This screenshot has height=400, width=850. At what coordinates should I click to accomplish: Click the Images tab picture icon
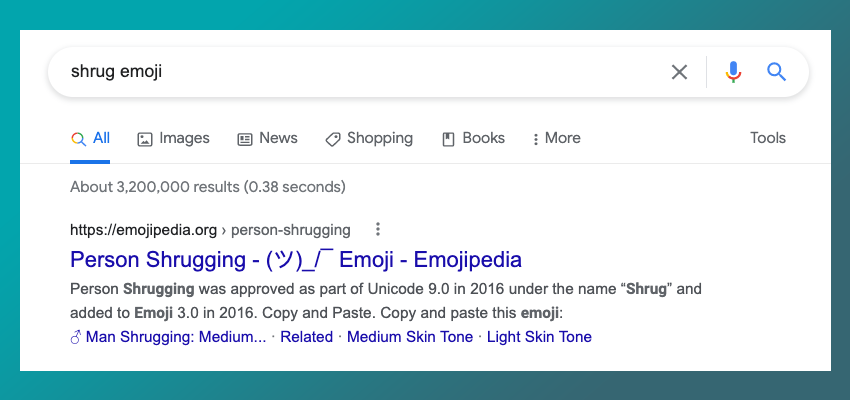coord(145,139)
